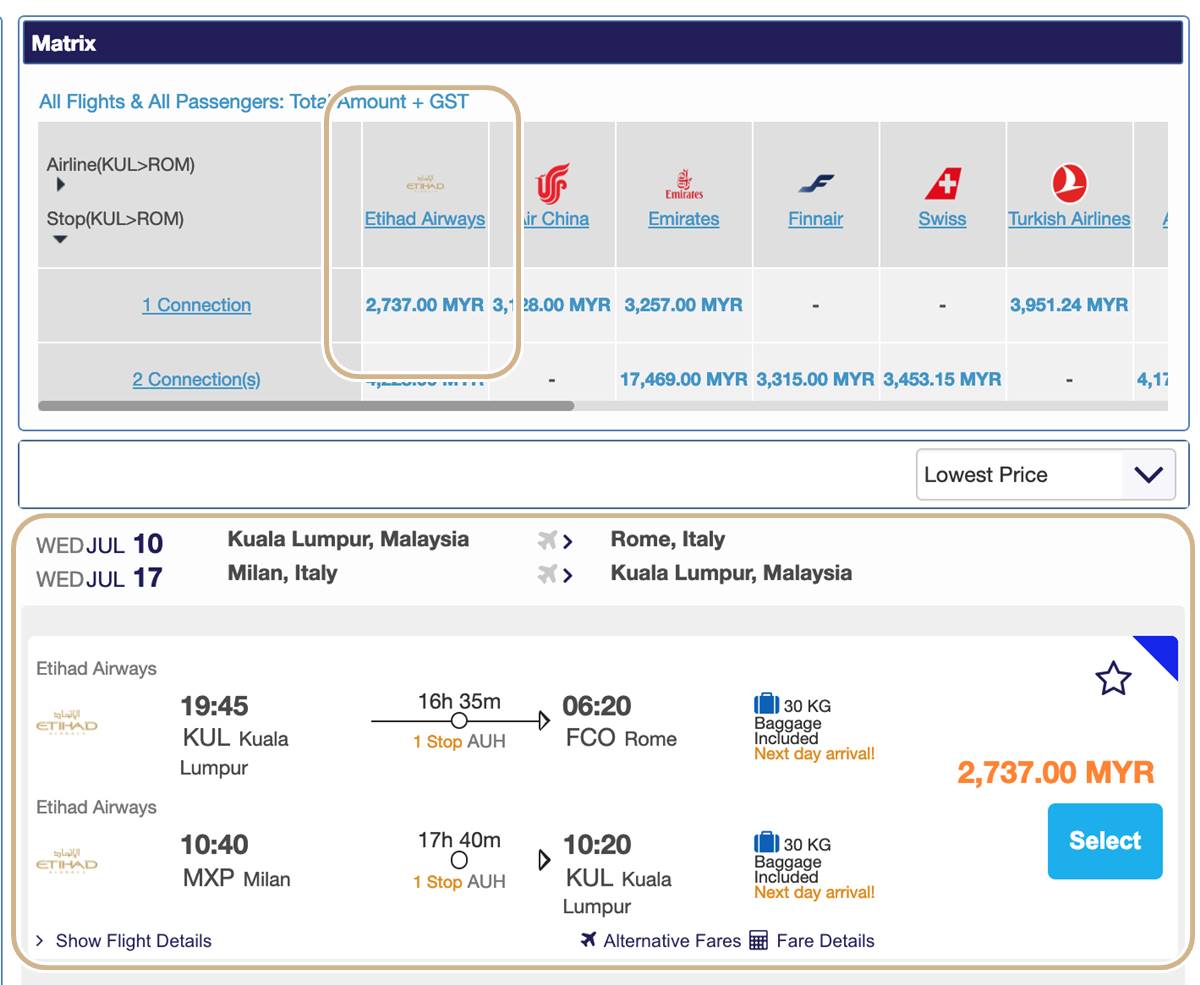Click the 10:40 departure time from MXP
The image size is (1200, 985).
pyautogui.click(x=214, y=845)
